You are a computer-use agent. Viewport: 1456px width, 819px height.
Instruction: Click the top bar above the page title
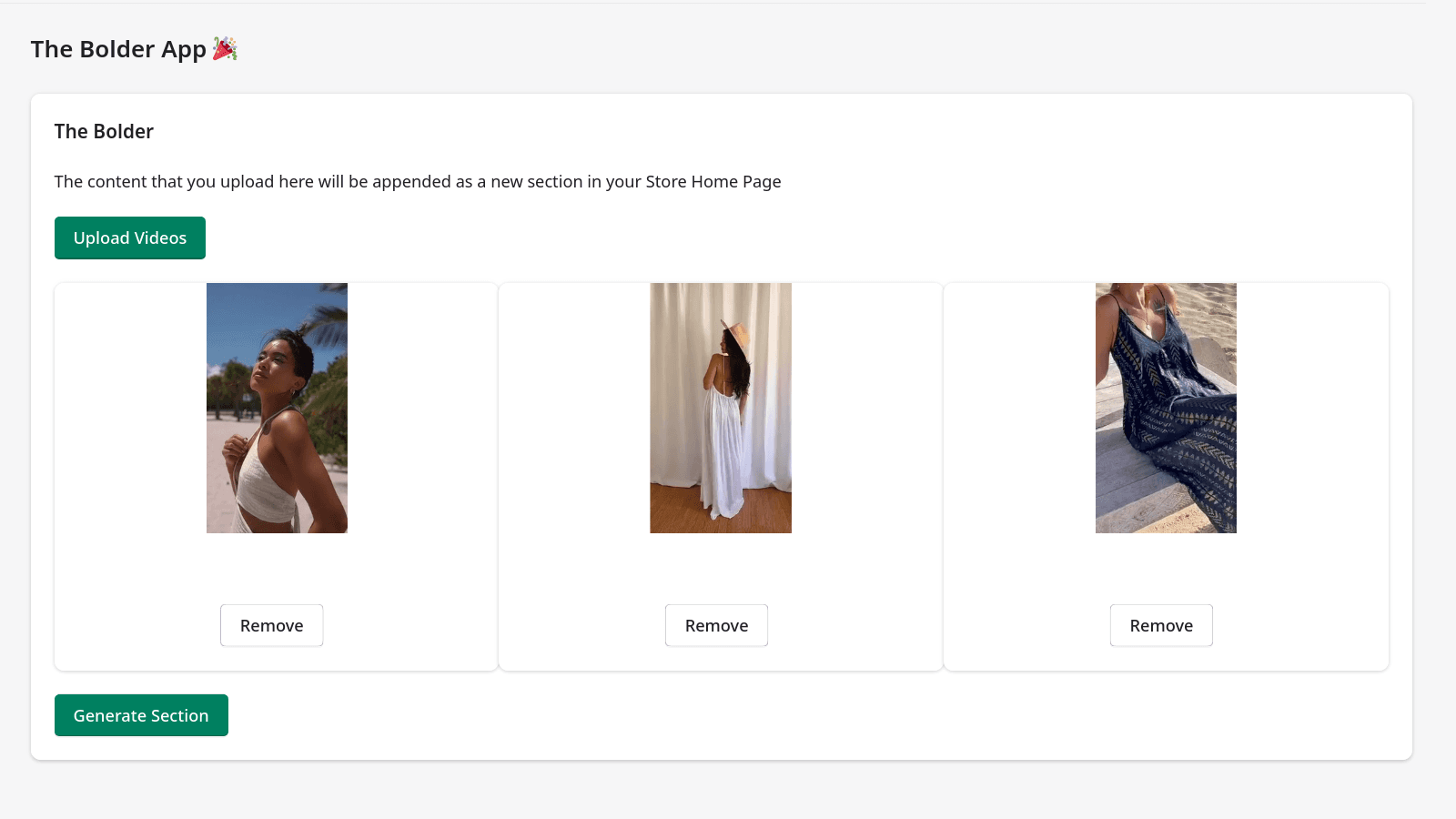point(728,5)
